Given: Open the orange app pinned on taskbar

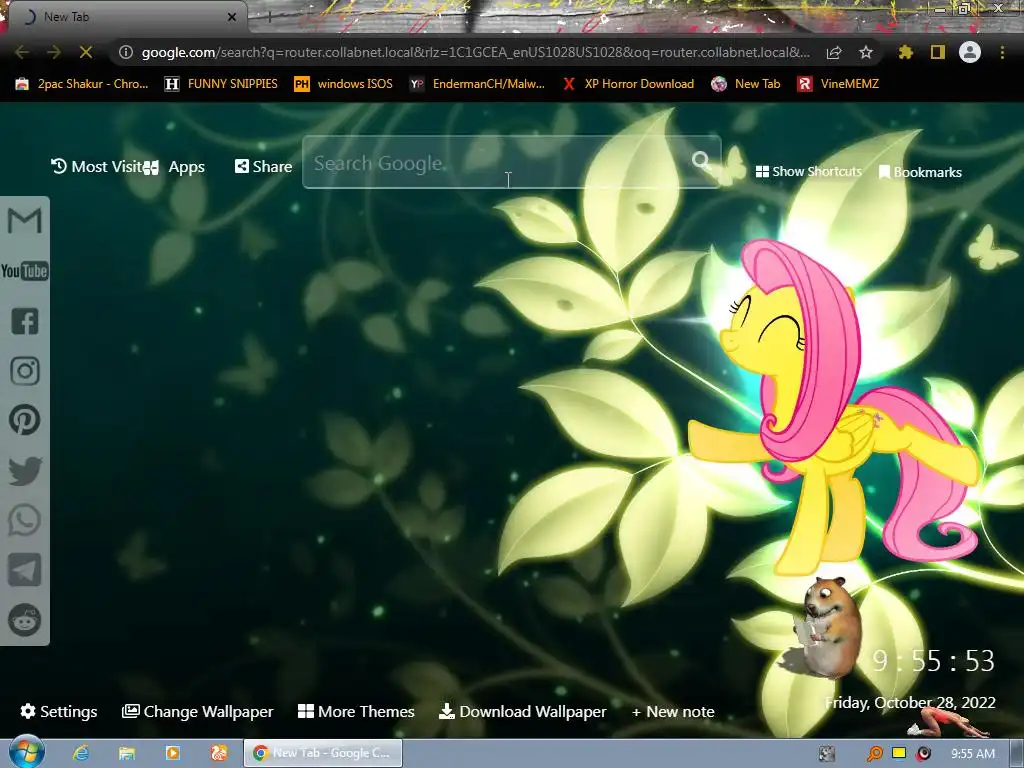Looking at the screenshot, I should pos(219,753).
